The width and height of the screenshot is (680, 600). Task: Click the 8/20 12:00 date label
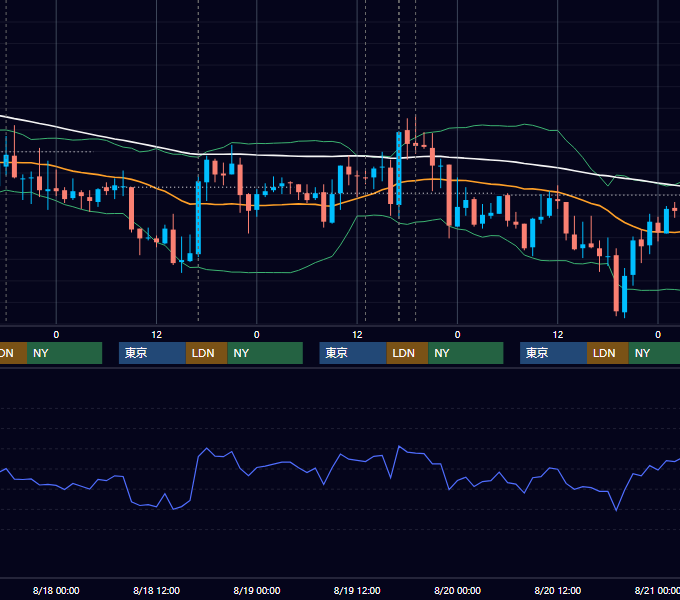[558, 590]
